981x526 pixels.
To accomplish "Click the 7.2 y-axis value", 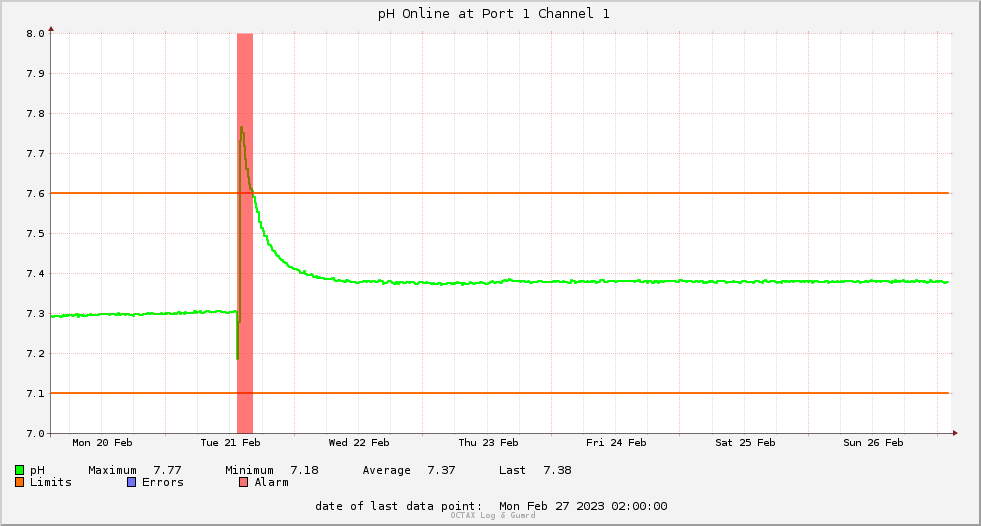I will point(36,354).
